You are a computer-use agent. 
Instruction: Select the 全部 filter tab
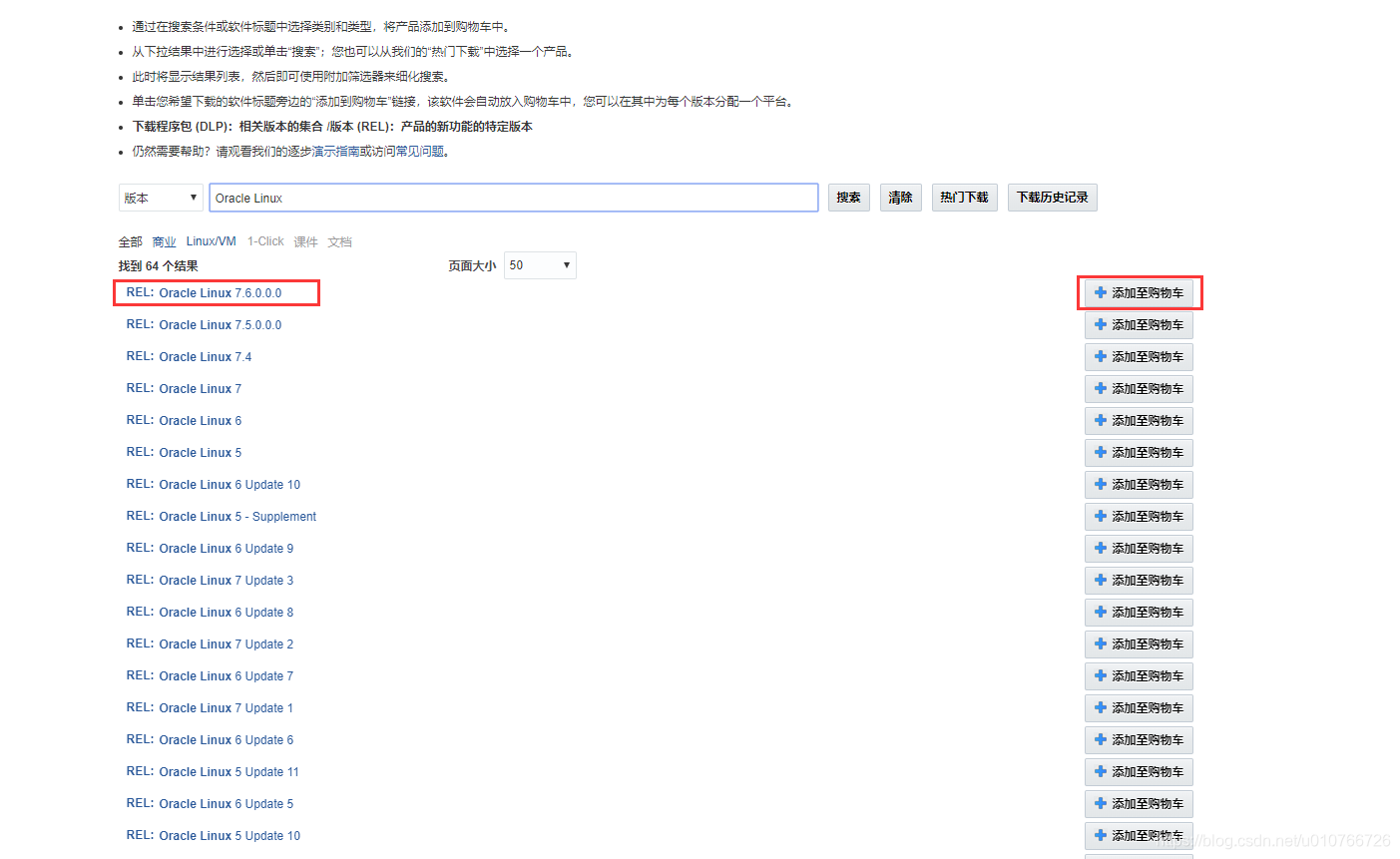pyautogui.click(x=131, y=241)
